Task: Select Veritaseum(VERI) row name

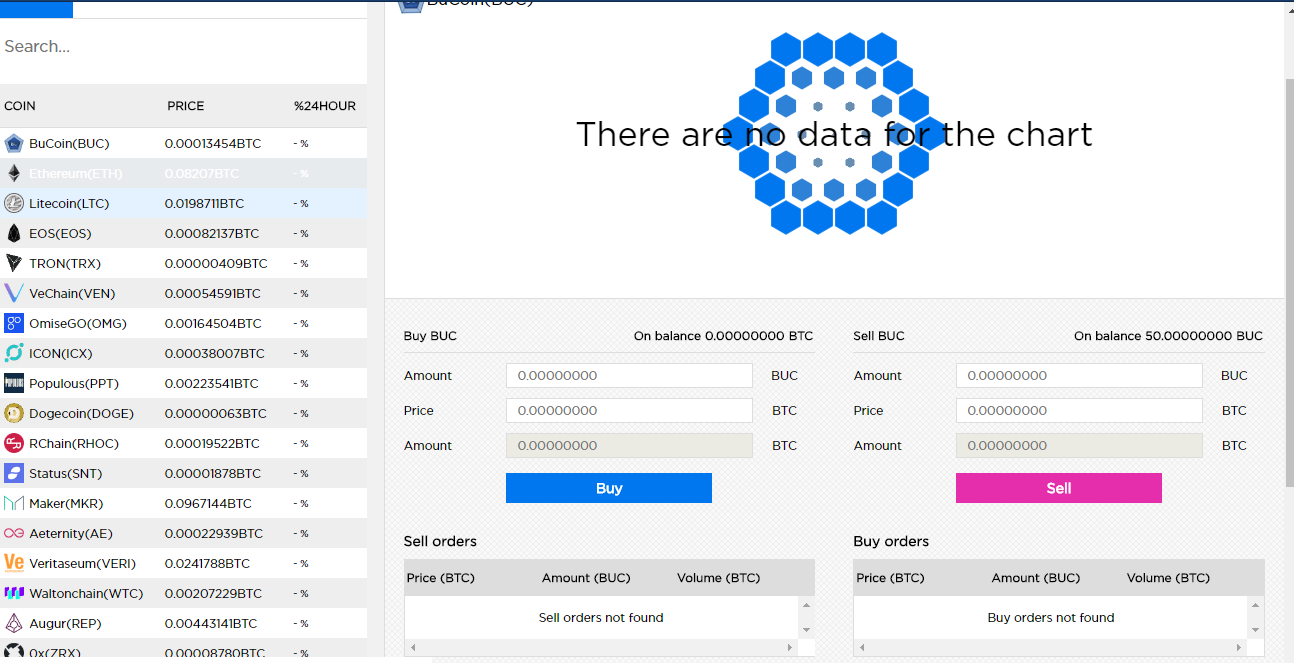Action: (x=82, y=564)
